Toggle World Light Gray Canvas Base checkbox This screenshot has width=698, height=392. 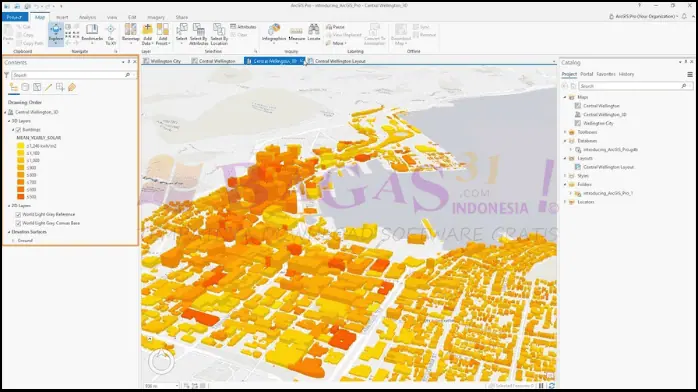(x=18, y=223)
